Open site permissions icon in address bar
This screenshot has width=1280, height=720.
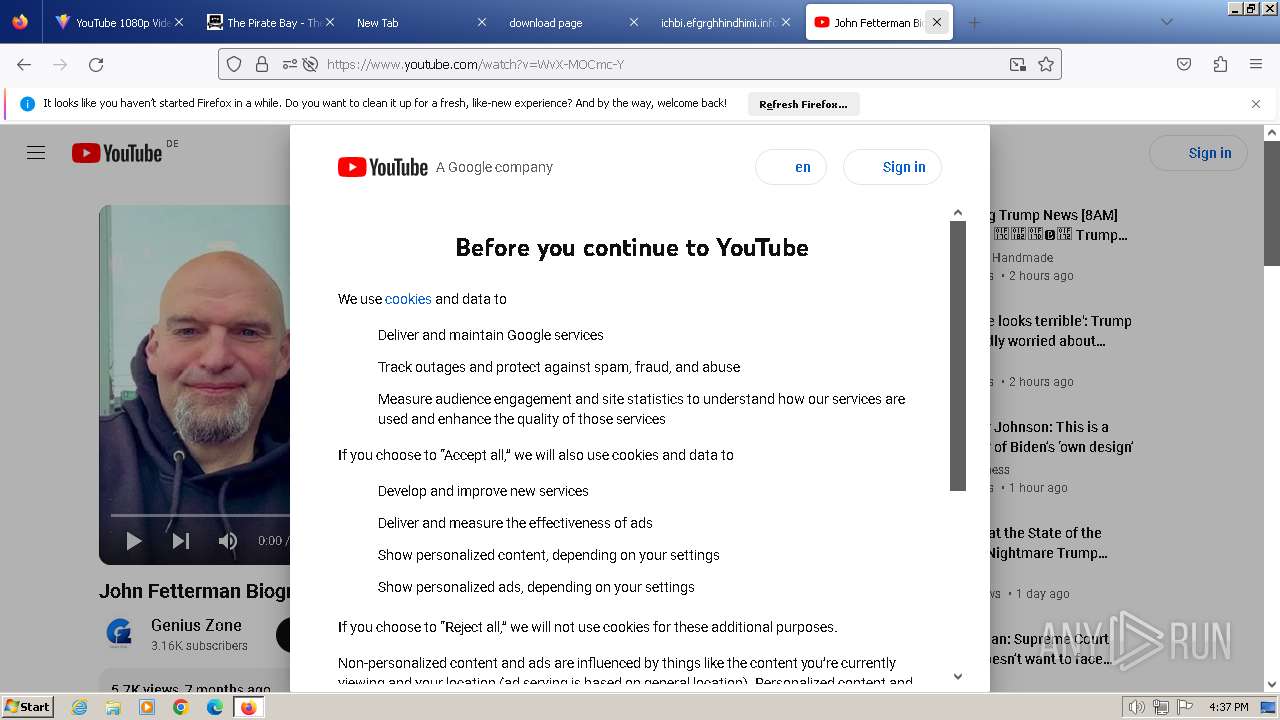(290, 64)
